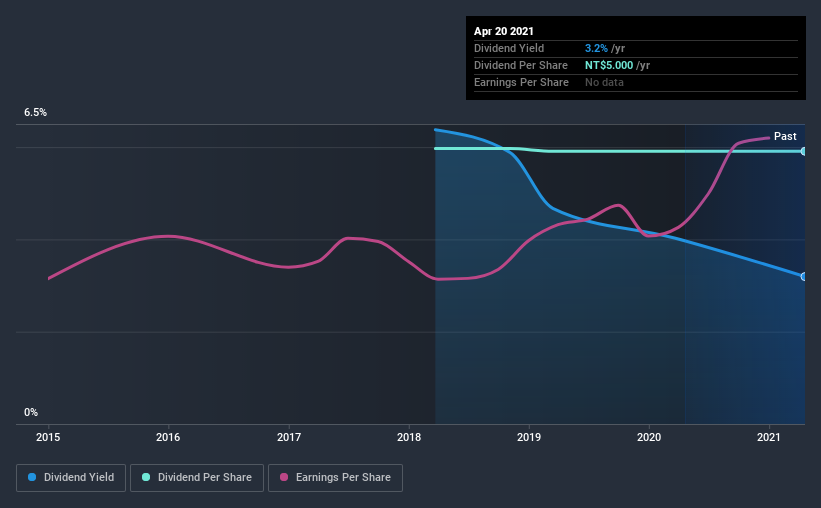Click the Dividend Yield endpoint marker

tap(804, 277)
